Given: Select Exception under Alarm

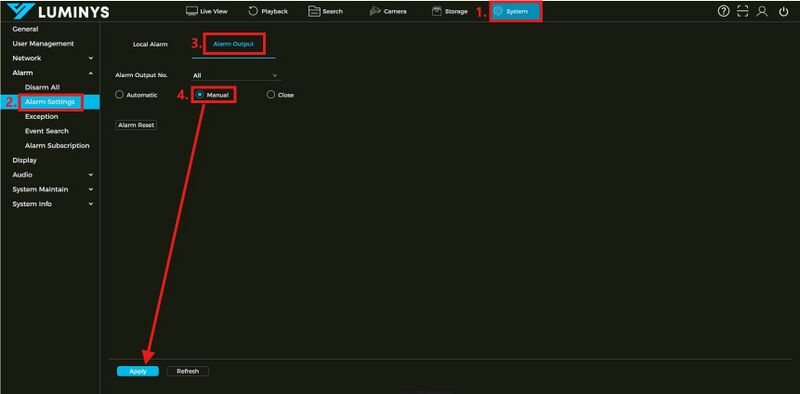Looking at the screenshot, I should coord(41,116).
